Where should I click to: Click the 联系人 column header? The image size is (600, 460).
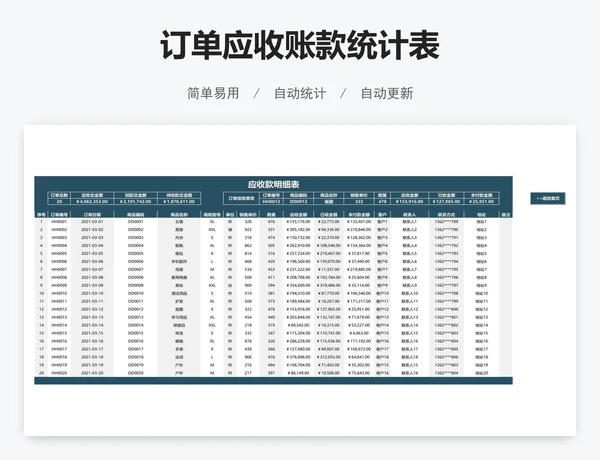[x=409, y=215]
